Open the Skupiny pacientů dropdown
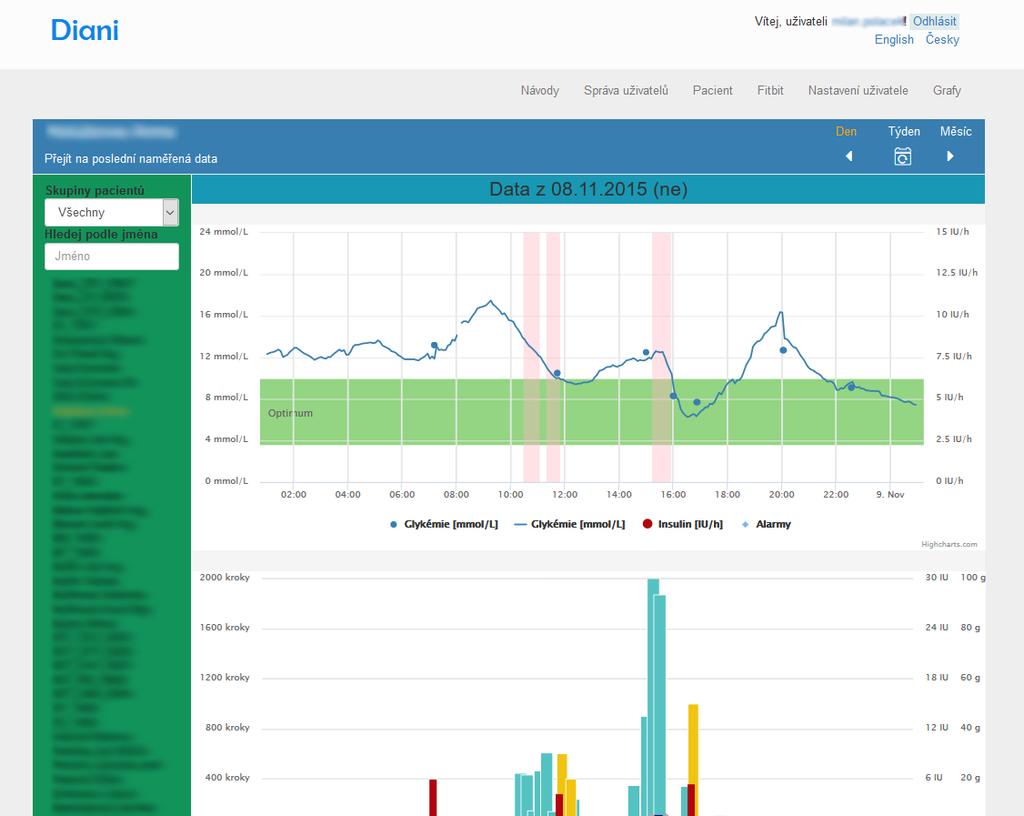The width and height of the screenshot is (1024, 816). click(112, 212)
